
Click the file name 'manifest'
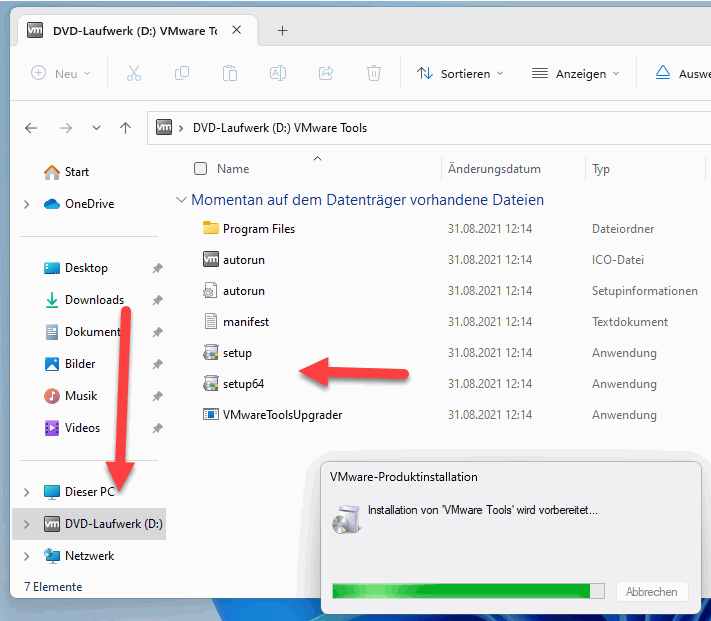pyautogui.click(x=246, y=322)
